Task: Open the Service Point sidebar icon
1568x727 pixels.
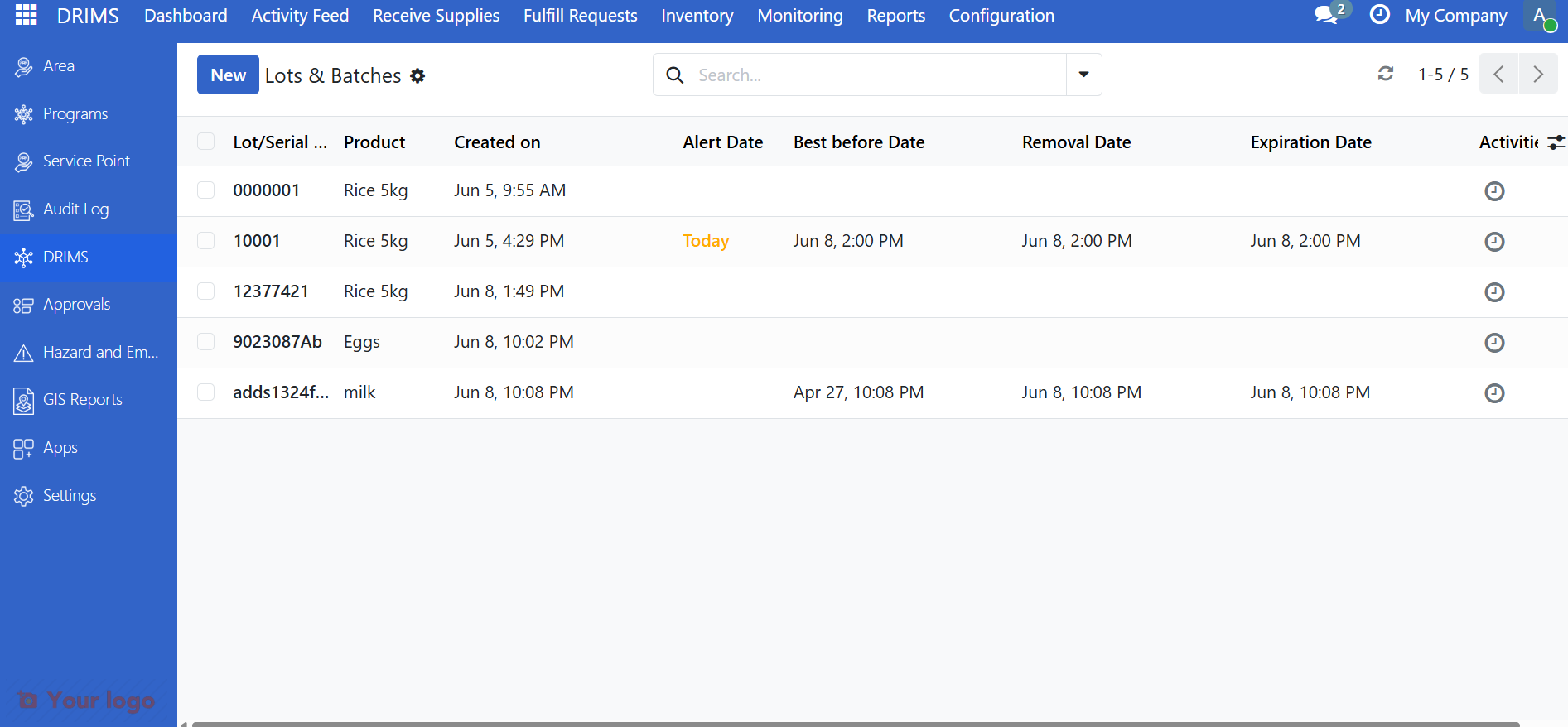Action: tap(23, 161)
